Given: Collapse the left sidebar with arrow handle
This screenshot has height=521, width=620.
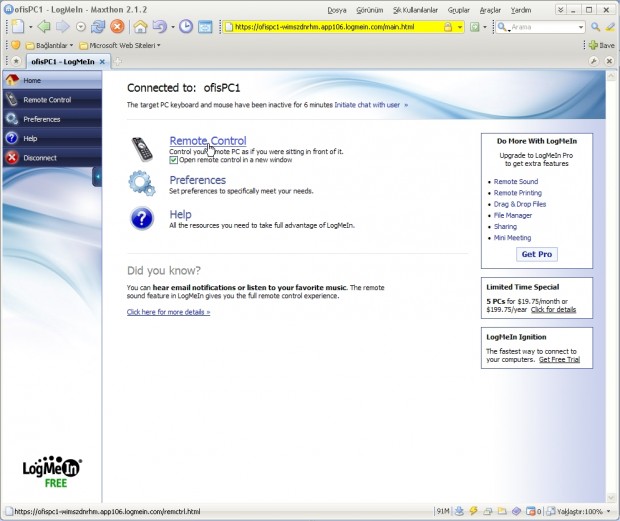Looking at the screenshot, I should pyautogui.click(x=97, y=177).
